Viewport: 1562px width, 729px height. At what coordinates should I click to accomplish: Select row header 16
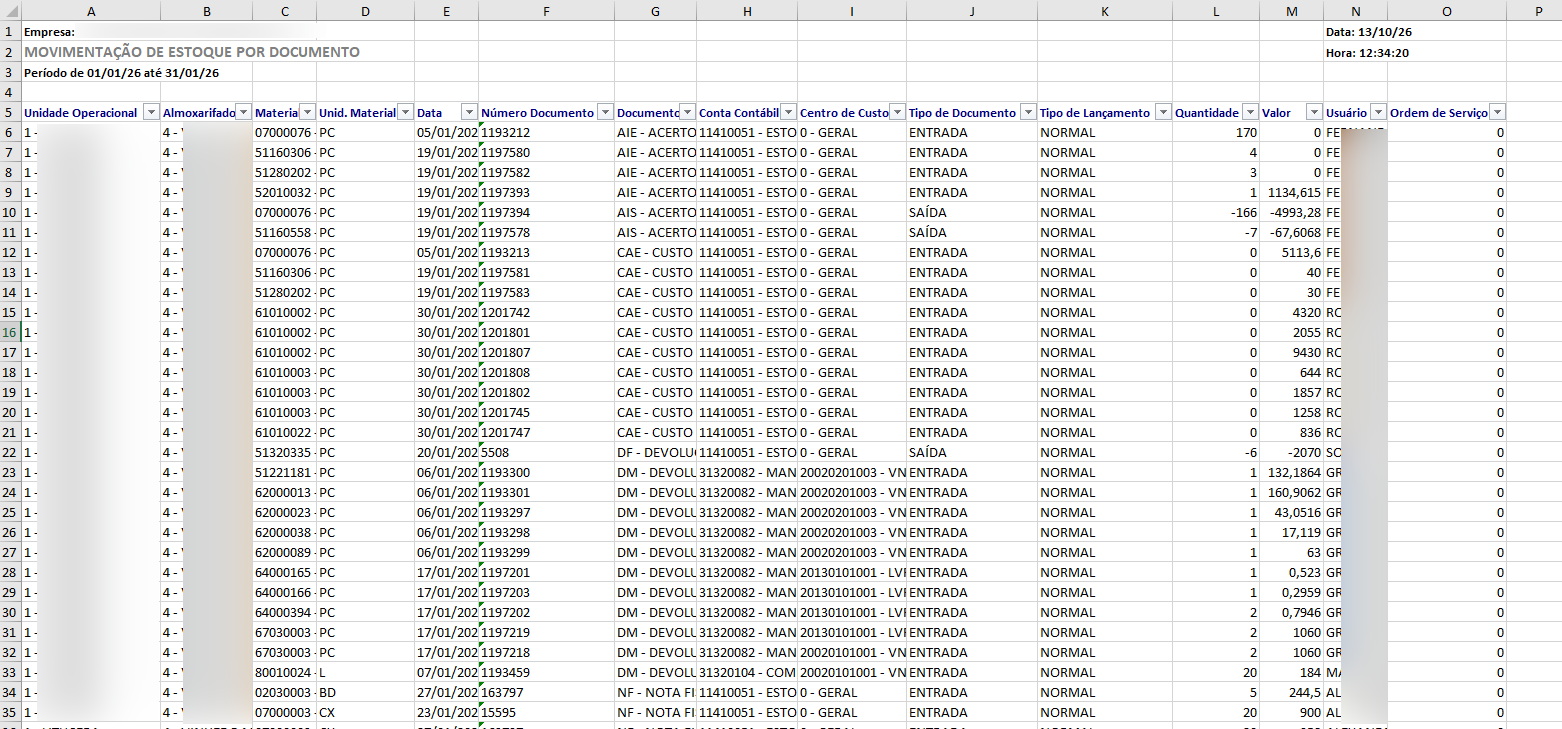(11, 332)
